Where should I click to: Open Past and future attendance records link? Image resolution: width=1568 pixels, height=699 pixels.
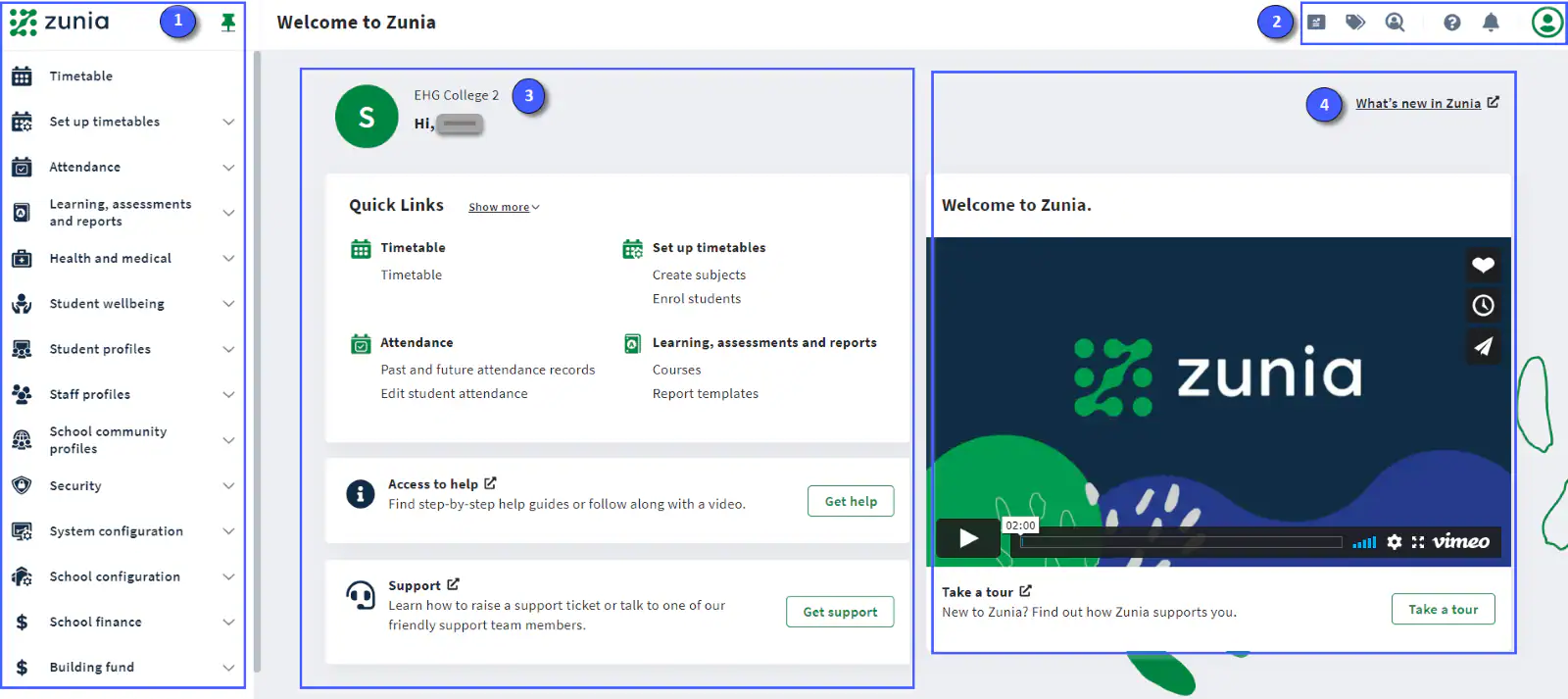click(488, 370)
